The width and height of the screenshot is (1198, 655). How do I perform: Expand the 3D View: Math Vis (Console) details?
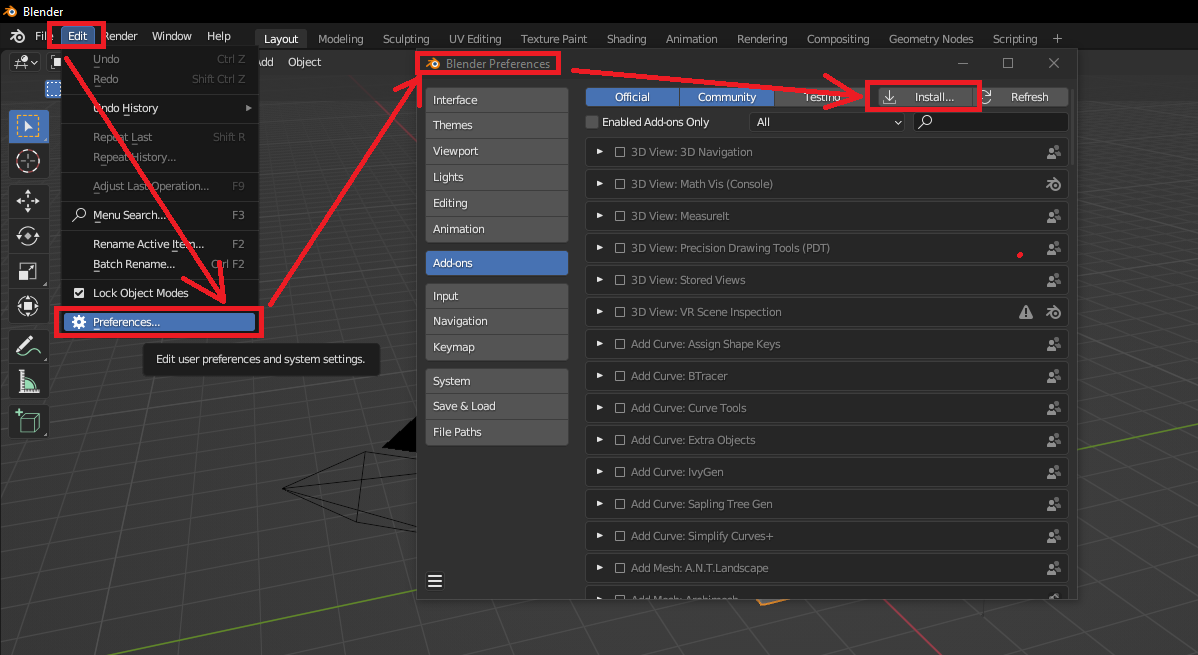click(x=600, y=184)
